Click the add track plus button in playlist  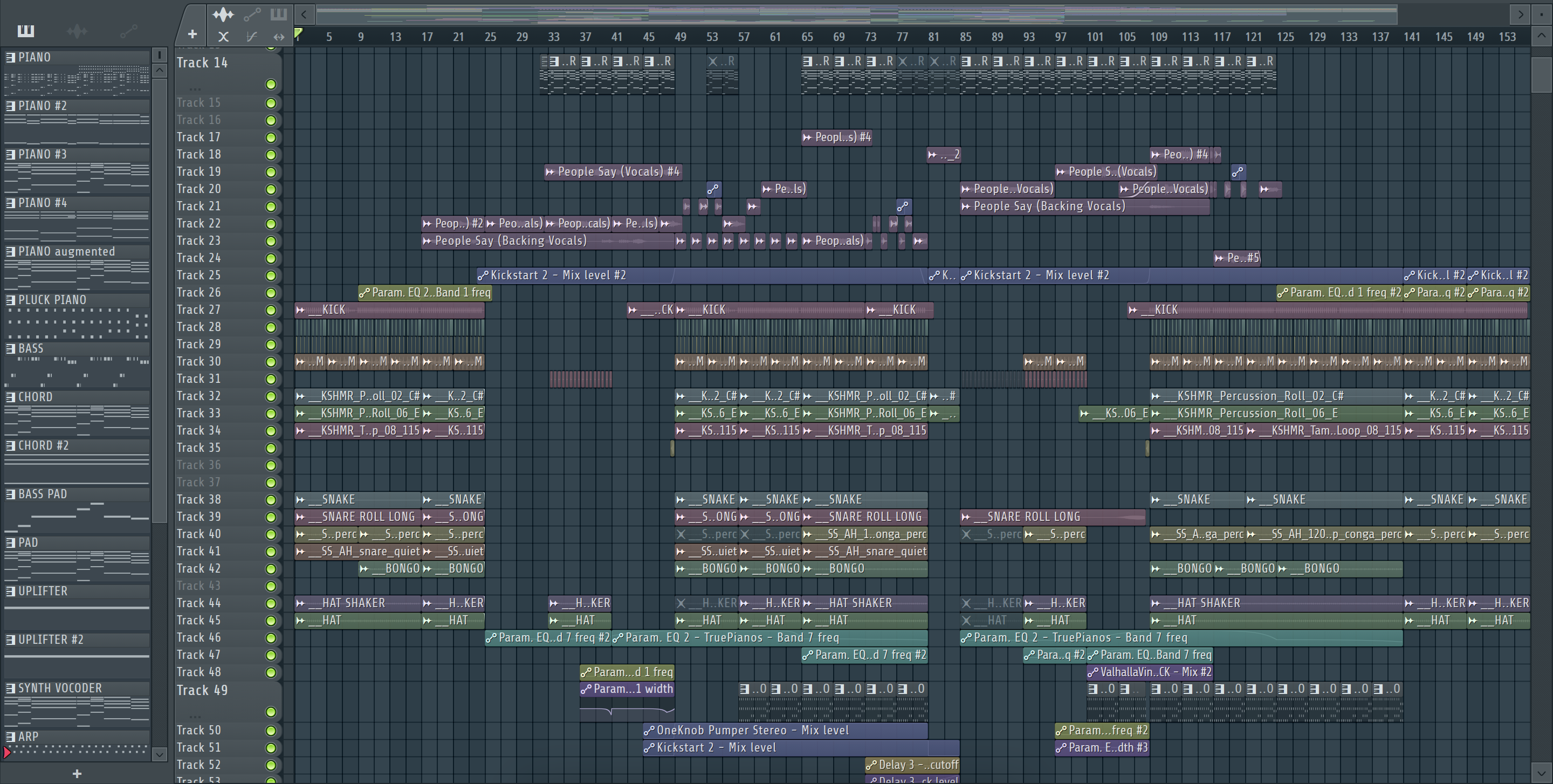pos(193,35)
